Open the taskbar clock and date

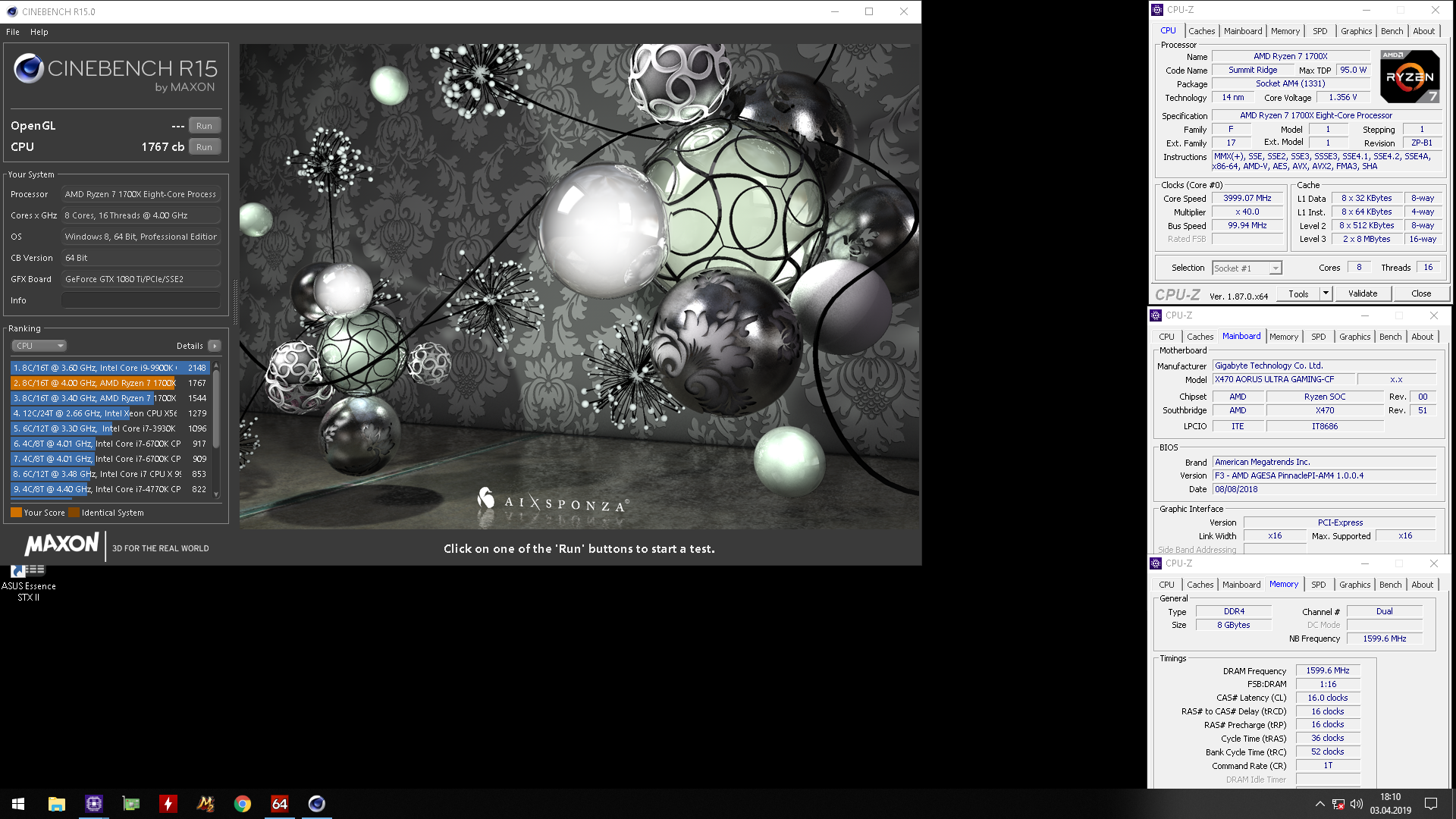pyautogui.click(x=1391, y=804)
